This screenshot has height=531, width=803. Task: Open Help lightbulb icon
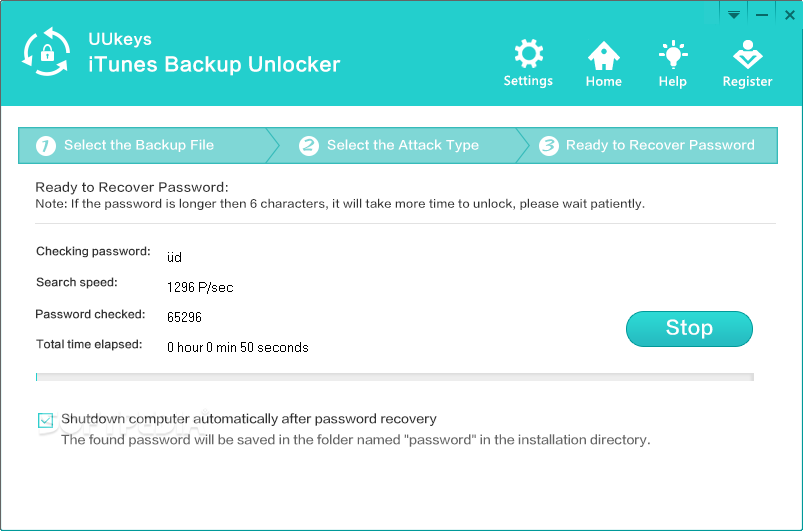672,54
